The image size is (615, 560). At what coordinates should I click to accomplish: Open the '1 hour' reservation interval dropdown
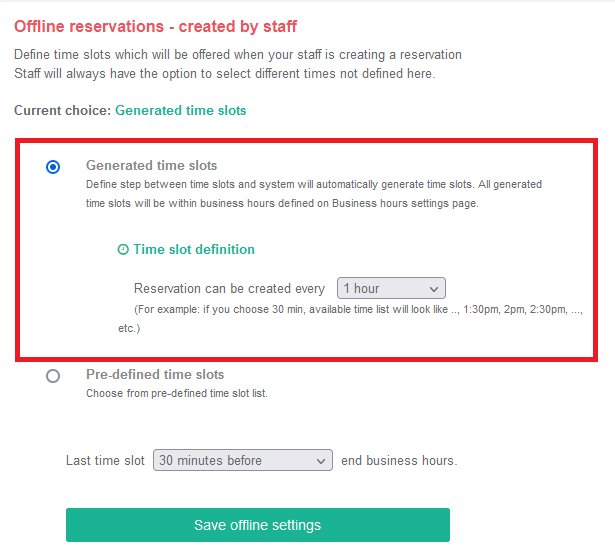[x=391, y=288]
